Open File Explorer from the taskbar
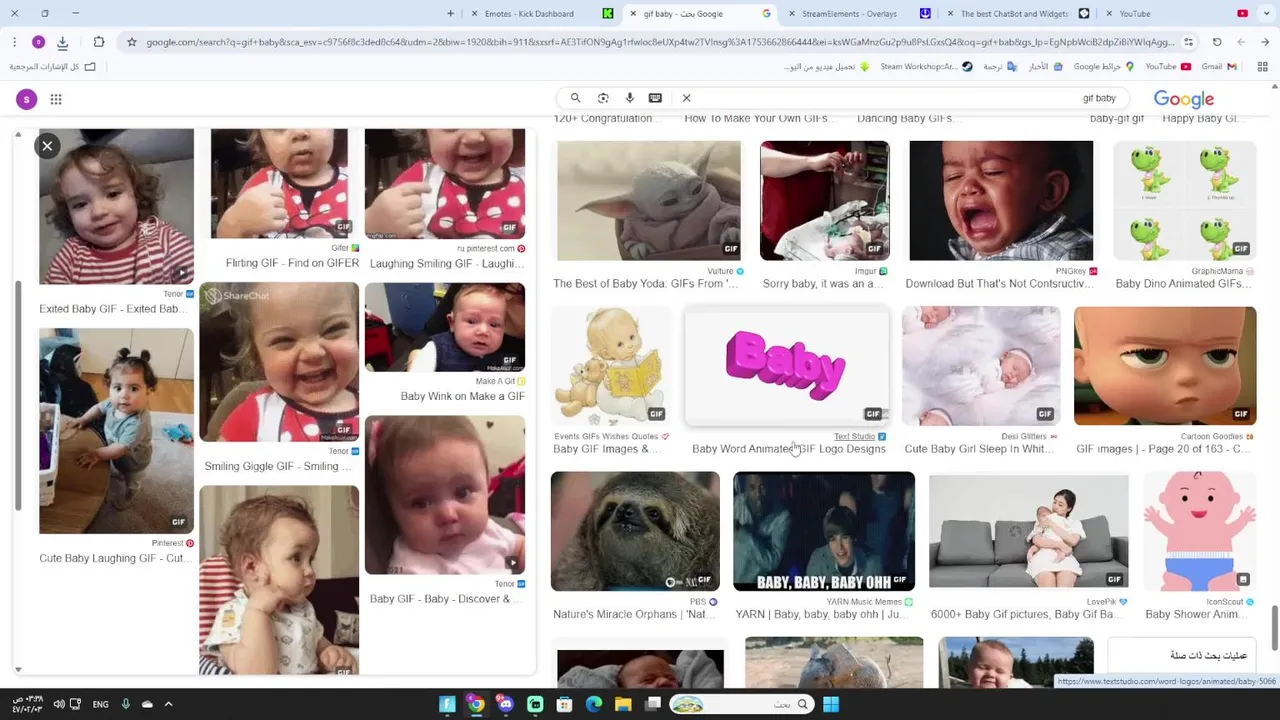Viewport: 1280px width, 720px height. coord(623,704)
